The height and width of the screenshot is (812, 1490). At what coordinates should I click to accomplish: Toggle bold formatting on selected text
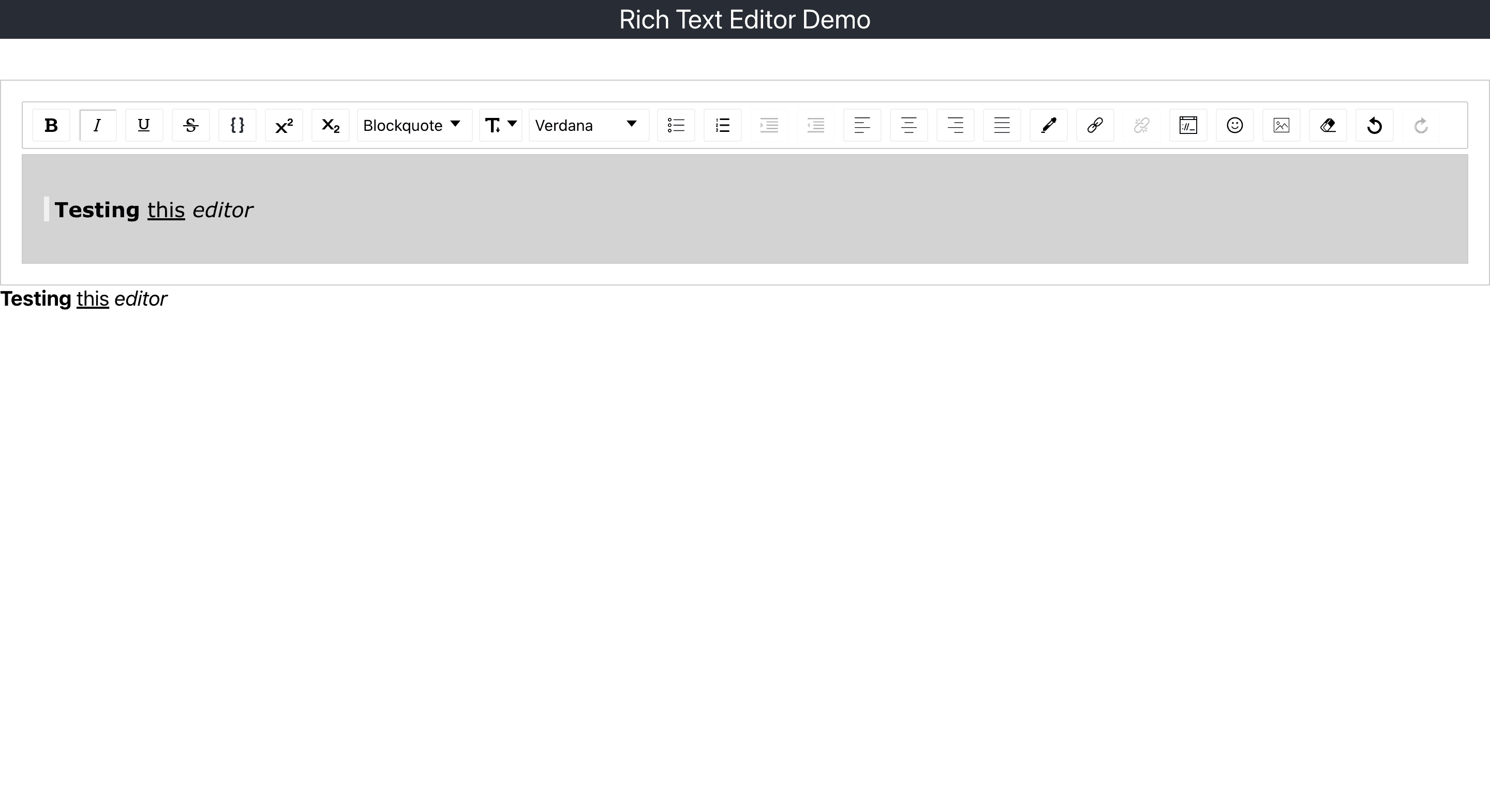coord(52,124)
